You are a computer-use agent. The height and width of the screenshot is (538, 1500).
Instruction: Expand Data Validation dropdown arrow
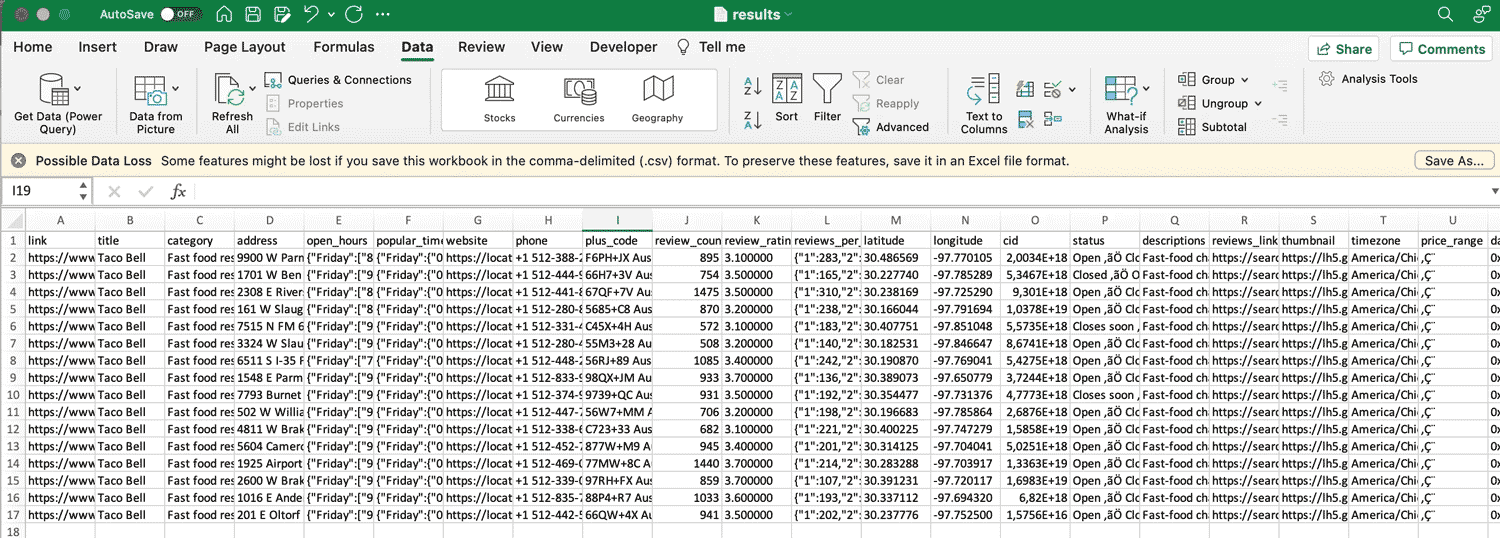point(1072,90)
